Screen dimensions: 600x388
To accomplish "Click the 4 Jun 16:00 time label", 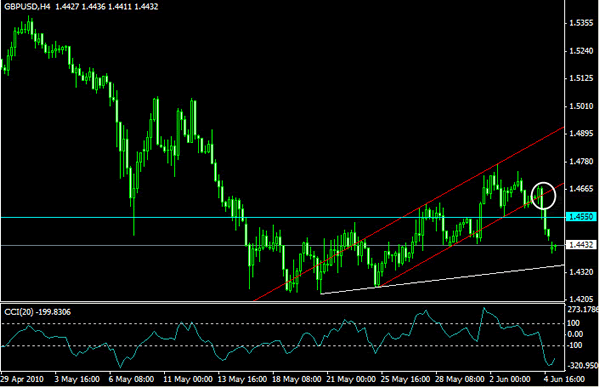I will point(564,379).
